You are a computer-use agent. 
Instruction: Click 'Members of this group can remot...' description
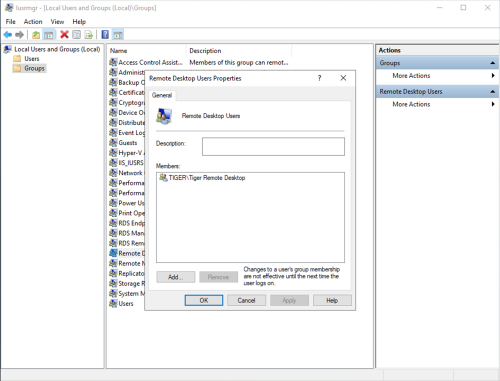(x=239, y=62)
